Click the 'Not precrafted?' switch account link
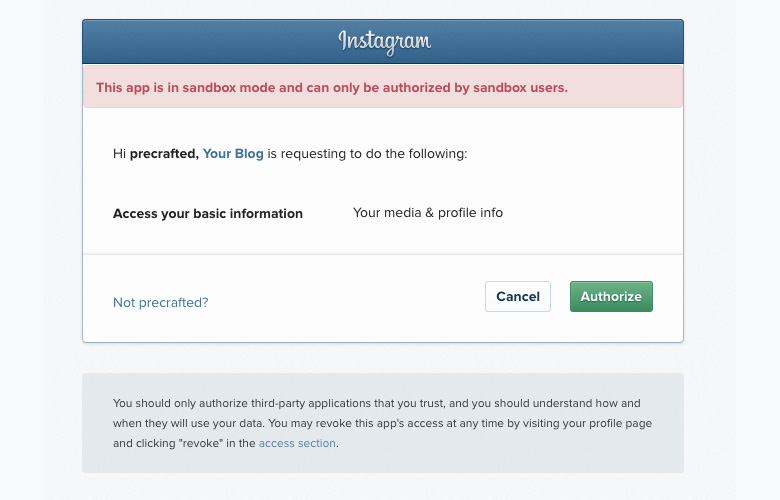This screenshot has height=500, width=780. (161, 302)
